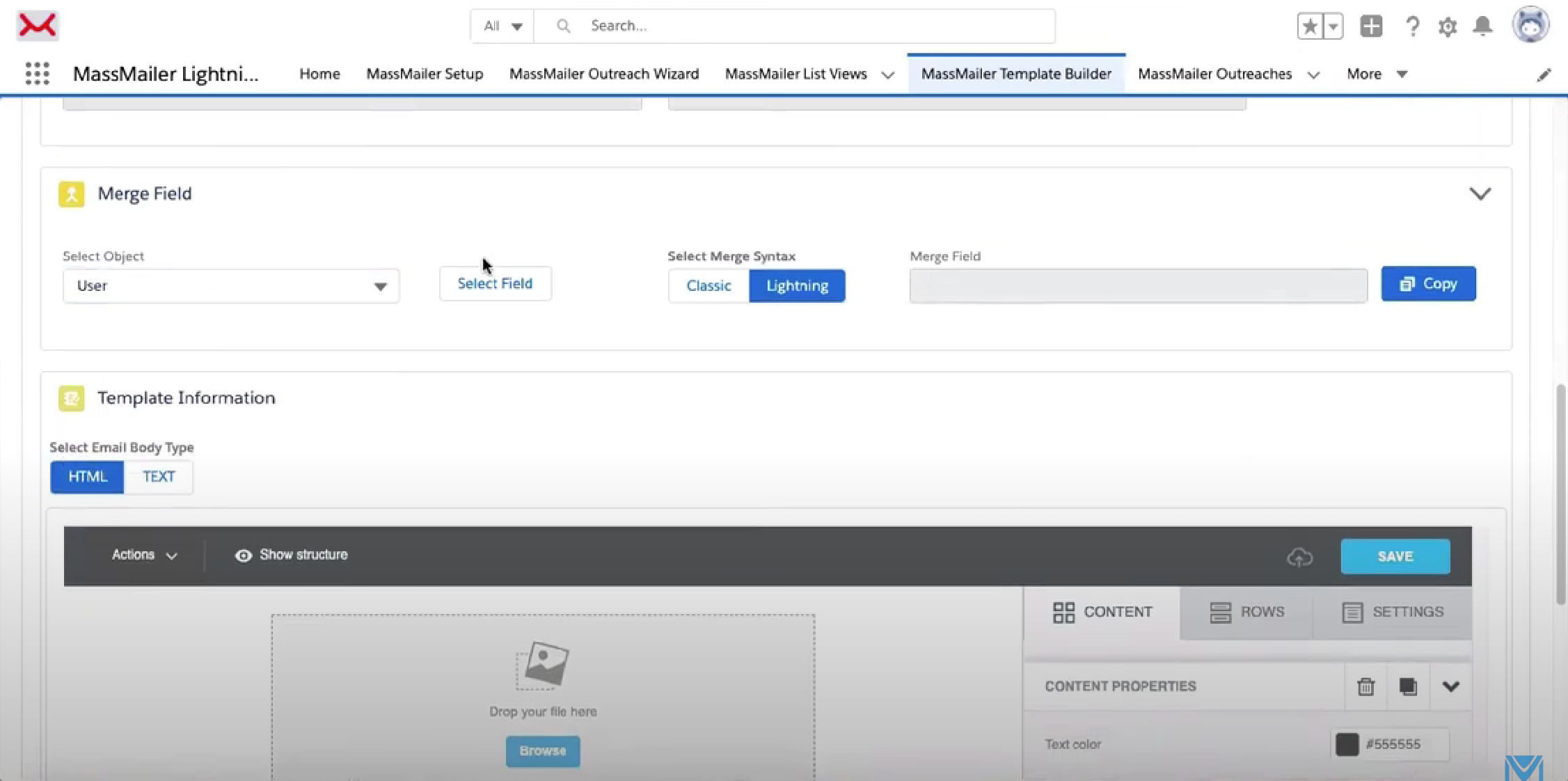Click the cloud upload icon
The height and width of the screenshot is (781, 1568).
(x=1299, y=556)
